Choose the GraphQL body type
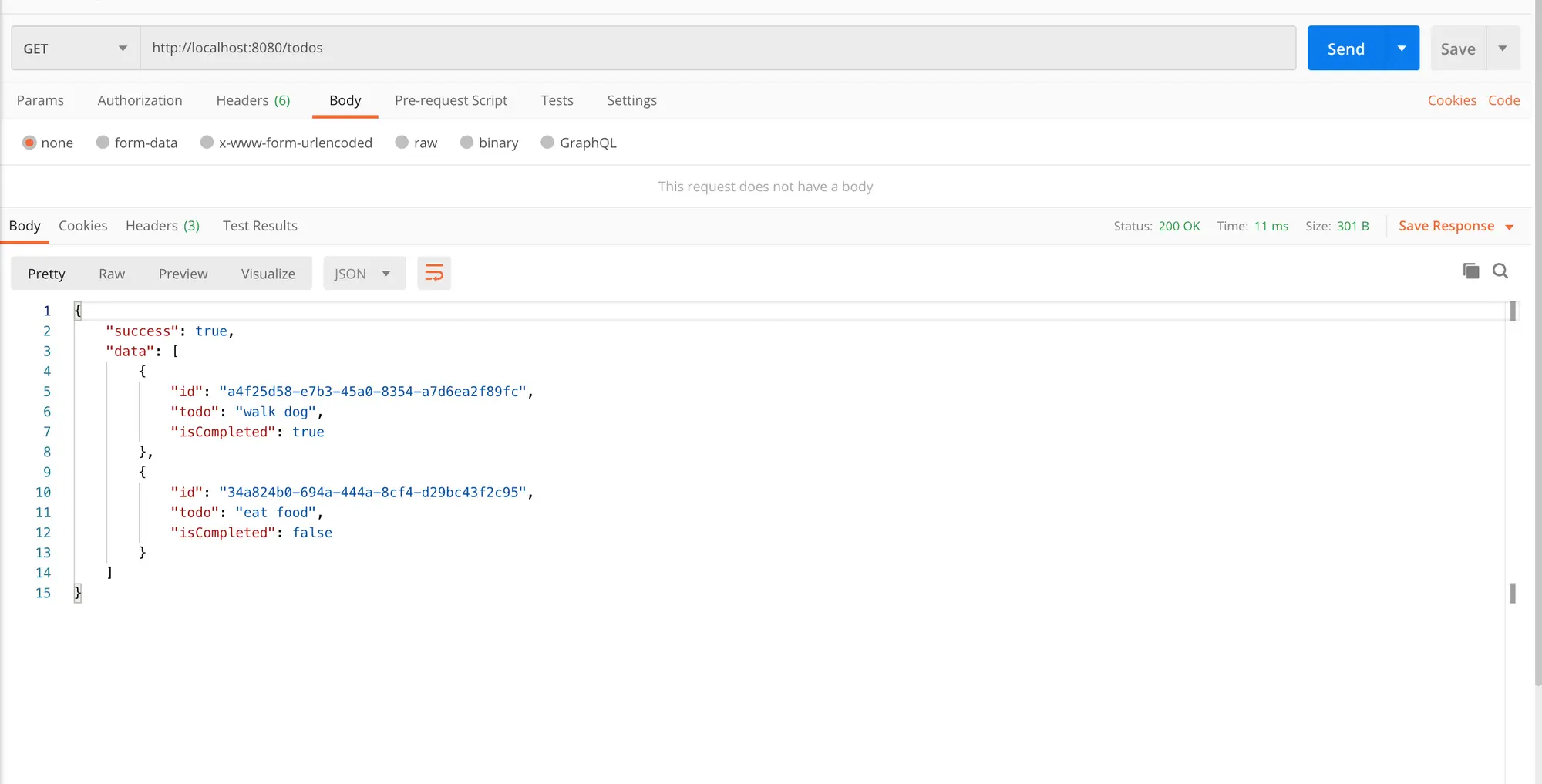 click(579, 143)
